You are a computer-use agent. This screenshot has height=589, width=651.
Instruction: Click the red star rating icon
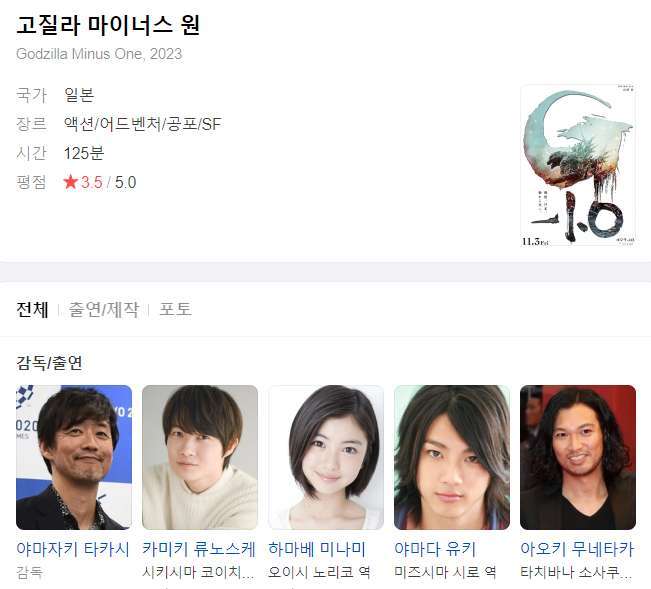(71, 182)
